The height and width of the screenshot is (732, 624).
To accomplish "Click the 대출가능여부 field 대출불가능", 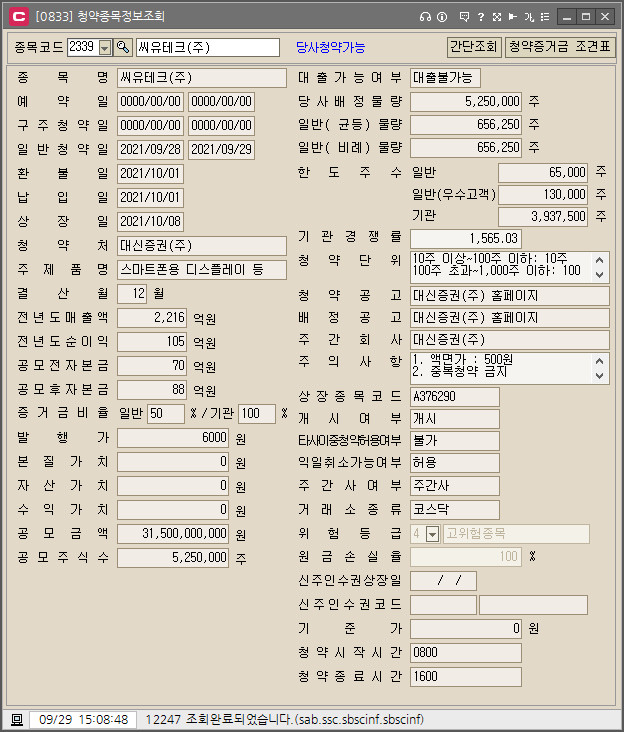I will [445, 78].
